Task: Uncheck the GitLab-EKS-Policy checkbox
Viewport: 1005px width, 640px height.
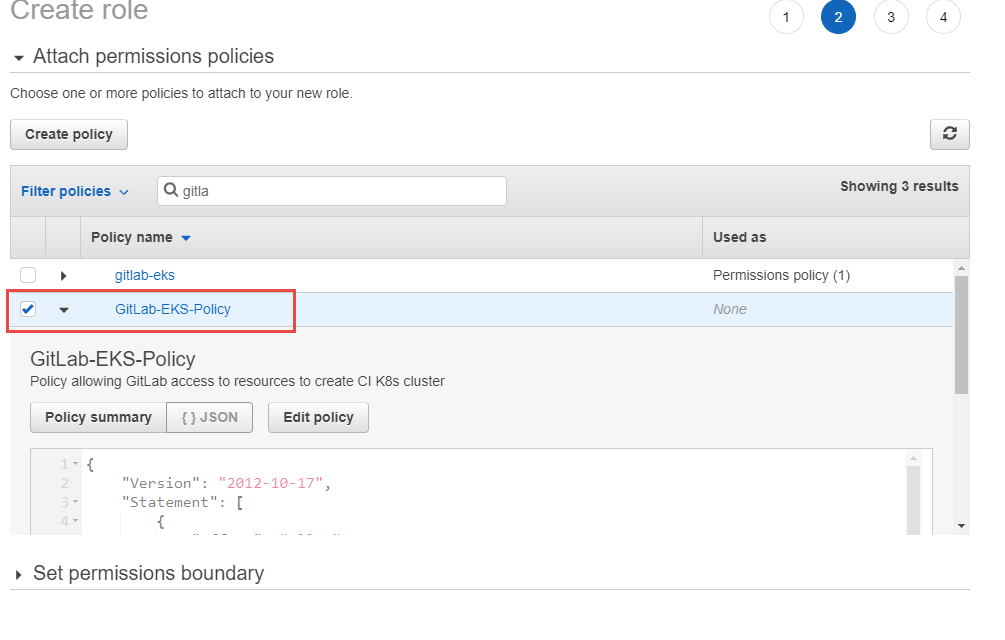Action: (28, 309)
